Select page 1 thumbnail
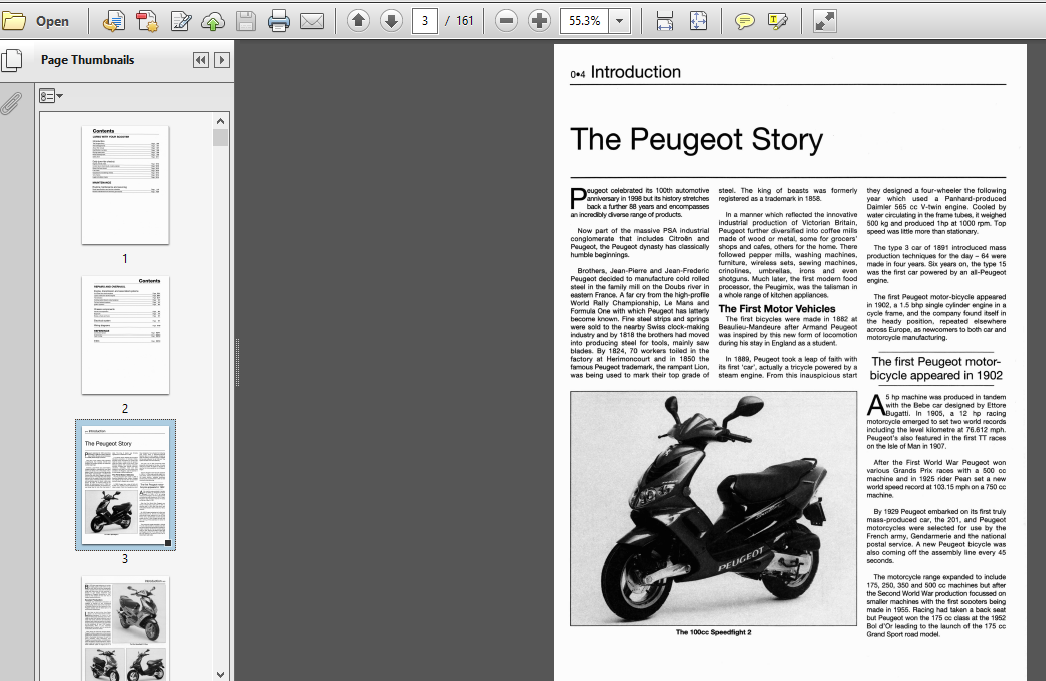 coord(125,185)
